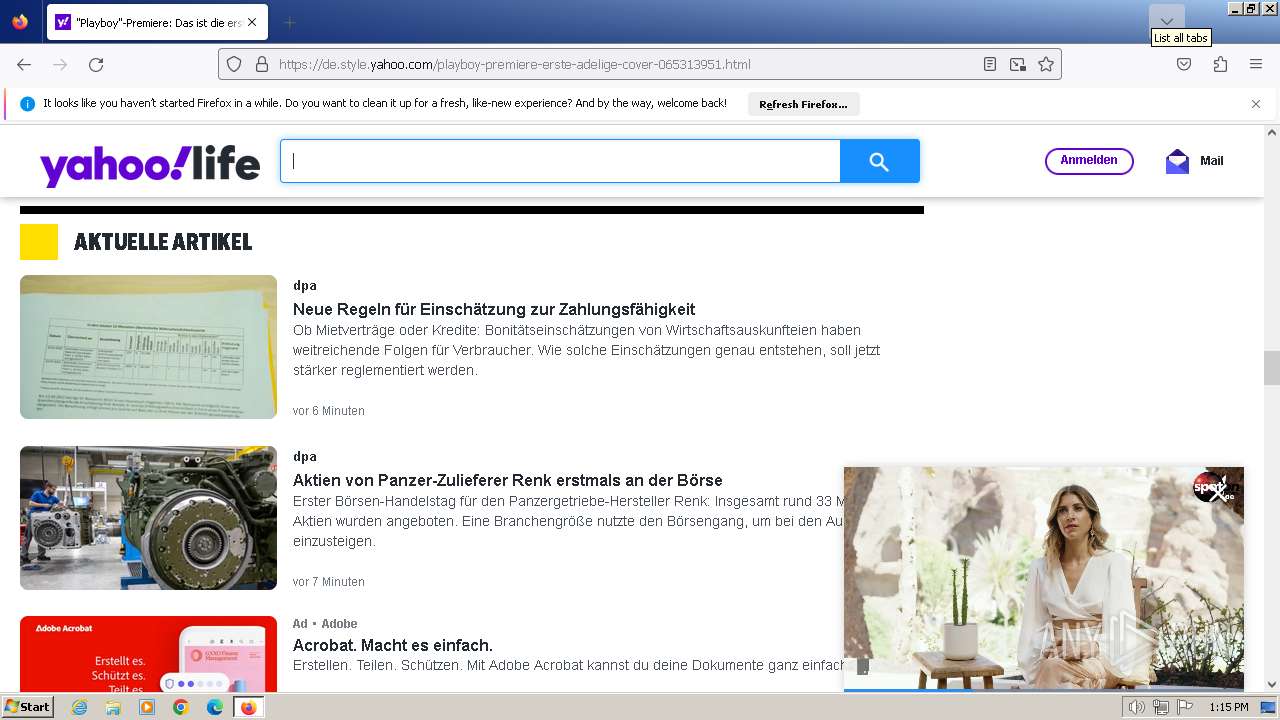Open a new tab
This screenshot has width=1280, height=720.
coord(289,22)
